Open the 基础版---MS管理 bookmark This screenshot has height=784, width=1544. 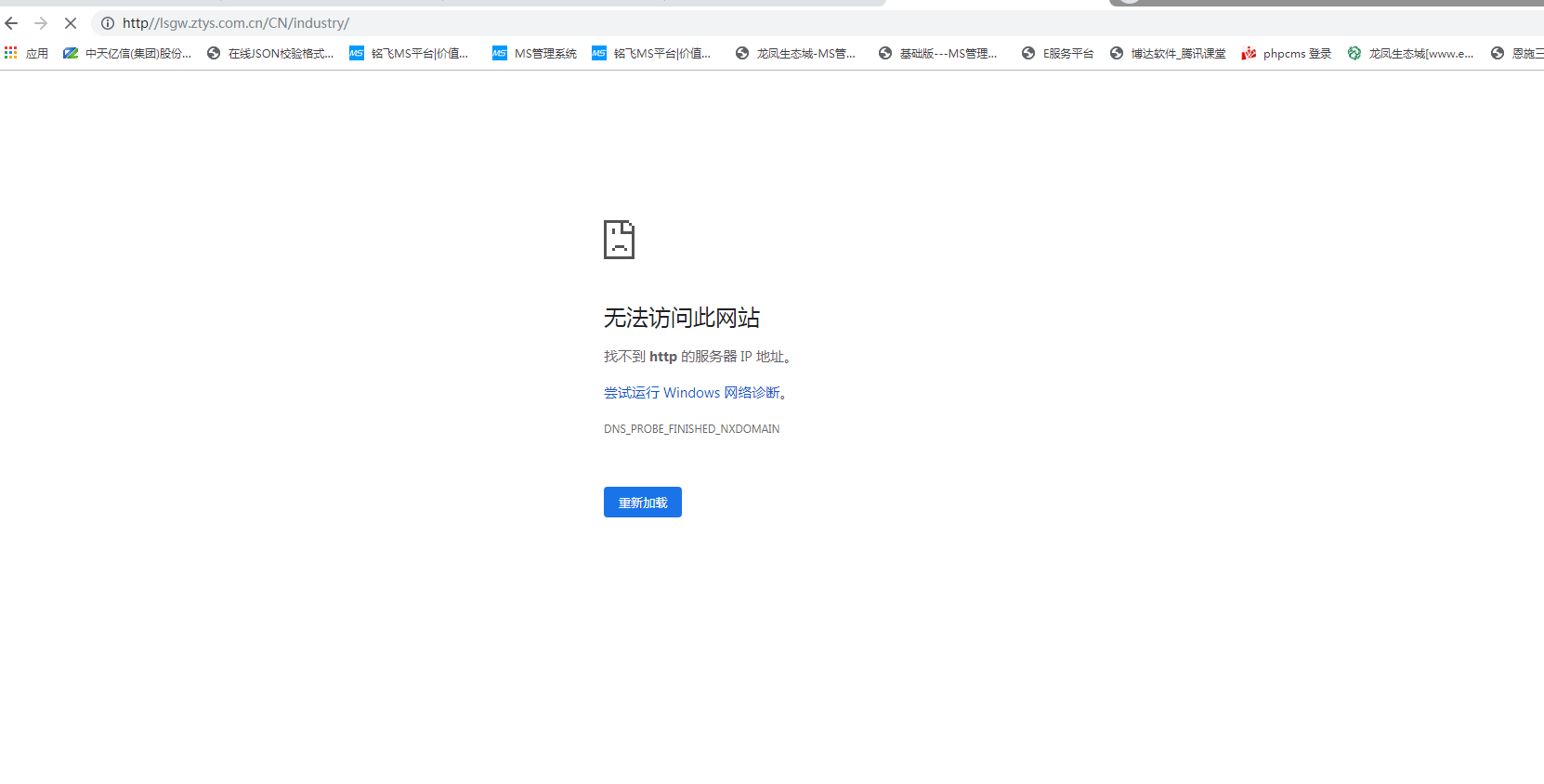(938, 54)
